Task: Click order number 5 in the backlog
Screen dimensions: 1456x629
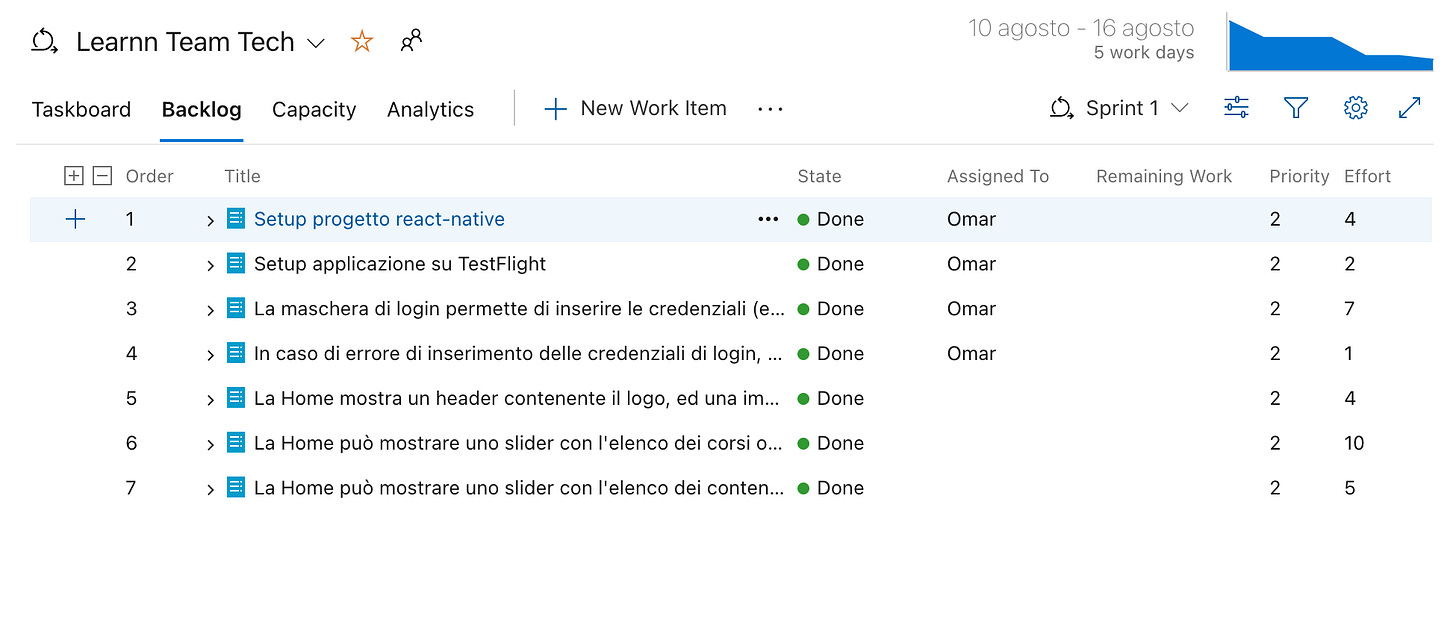Action: point(131,398)
